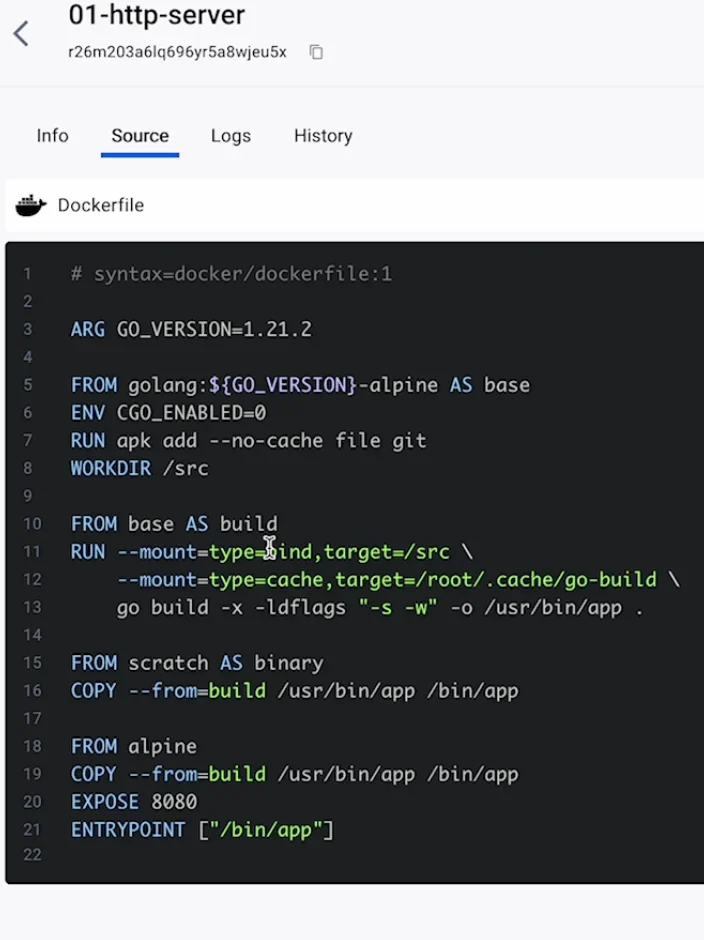This screenshot has height=940, width=704.
Task: Click line number 22 in the gutter
Action: [x=32, y=854]
